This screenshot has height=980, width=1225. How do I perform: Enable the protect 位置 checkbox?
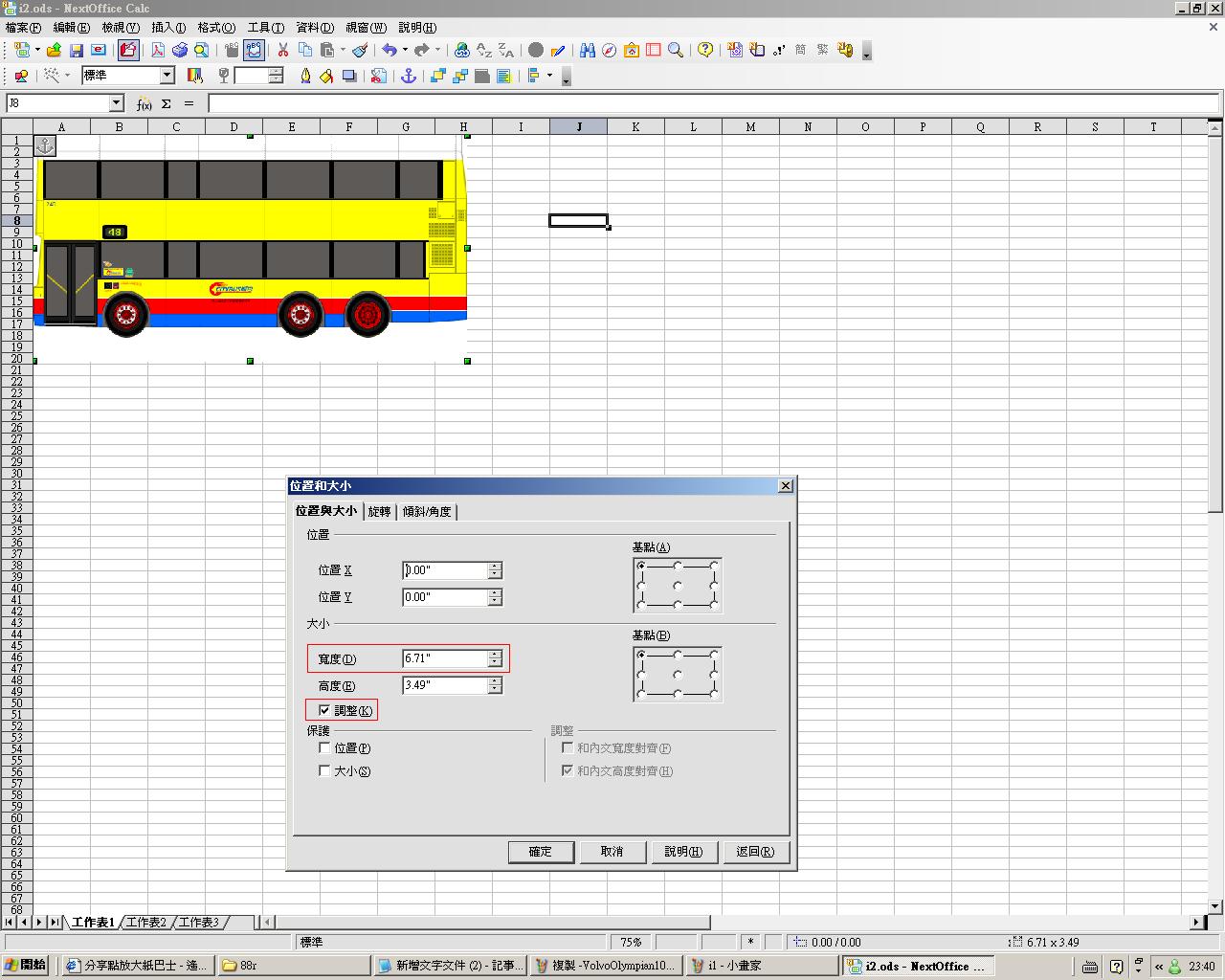coord(324,747)
